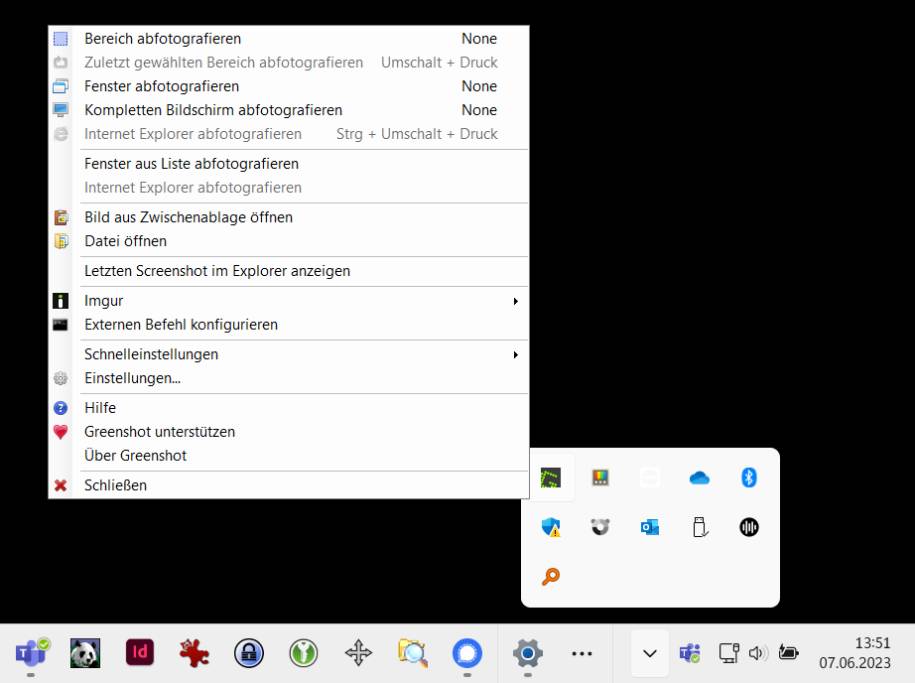The height and width of the screenshot is (683, 915).
Task: Select Bereich abfotografieren from the menu
Action: tap(160, 38)
